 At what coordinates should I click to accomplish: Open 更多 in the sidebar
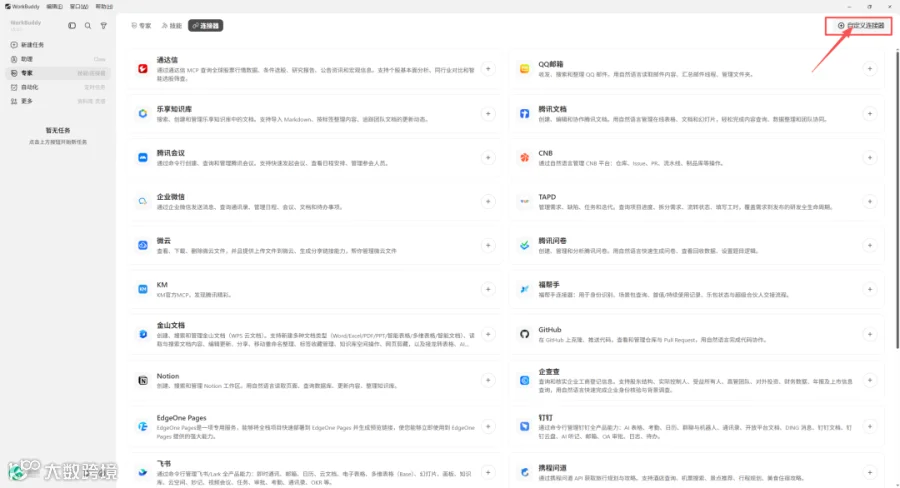coord(57,101)
